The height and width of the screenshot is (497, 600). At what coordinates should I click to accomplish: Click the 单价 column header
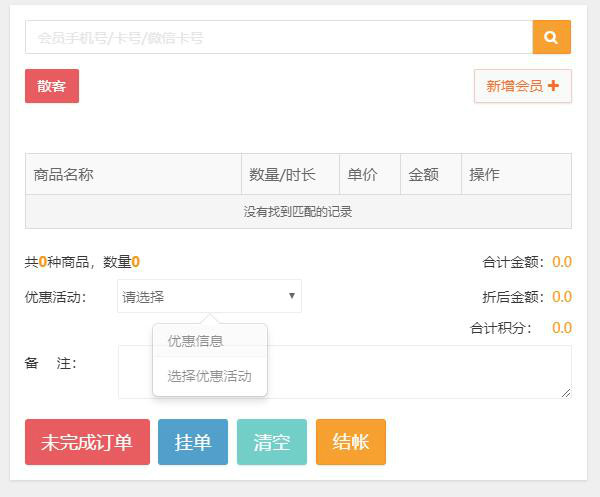click(x=369, y=174)
